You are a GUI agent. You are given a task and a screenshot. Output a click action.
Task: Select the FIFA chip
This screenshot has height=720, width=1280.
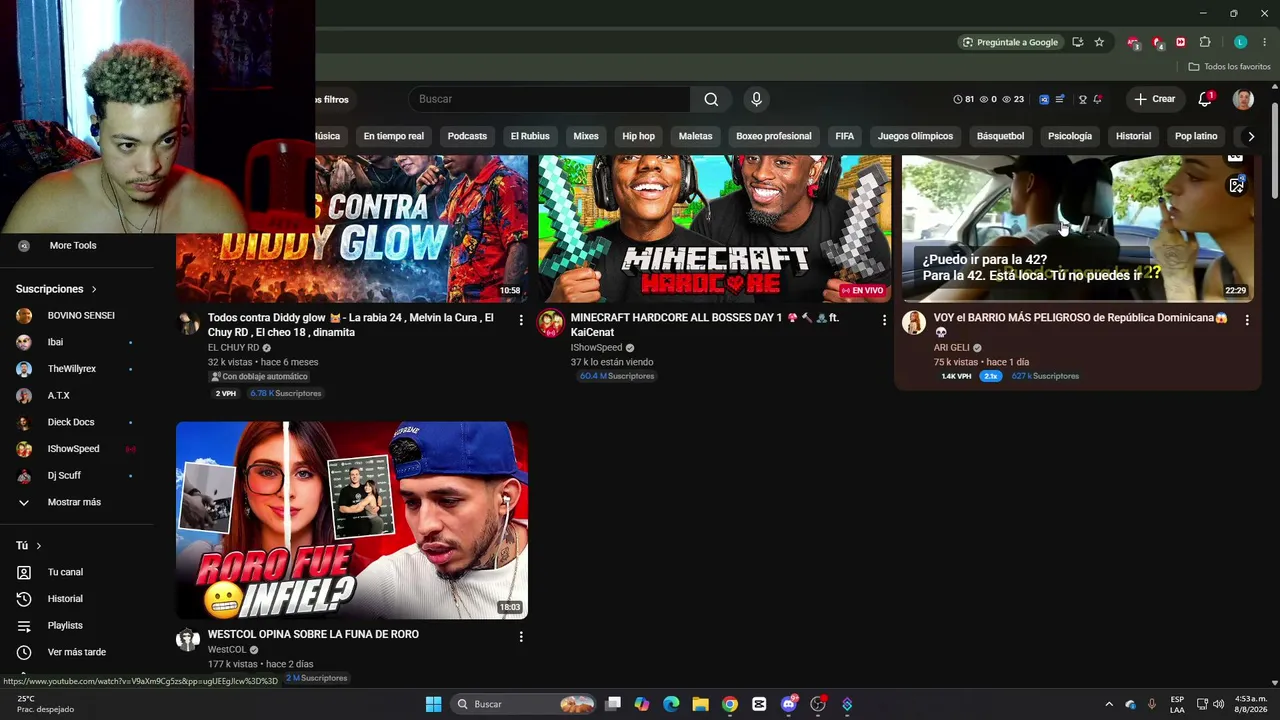click(845, 136)
